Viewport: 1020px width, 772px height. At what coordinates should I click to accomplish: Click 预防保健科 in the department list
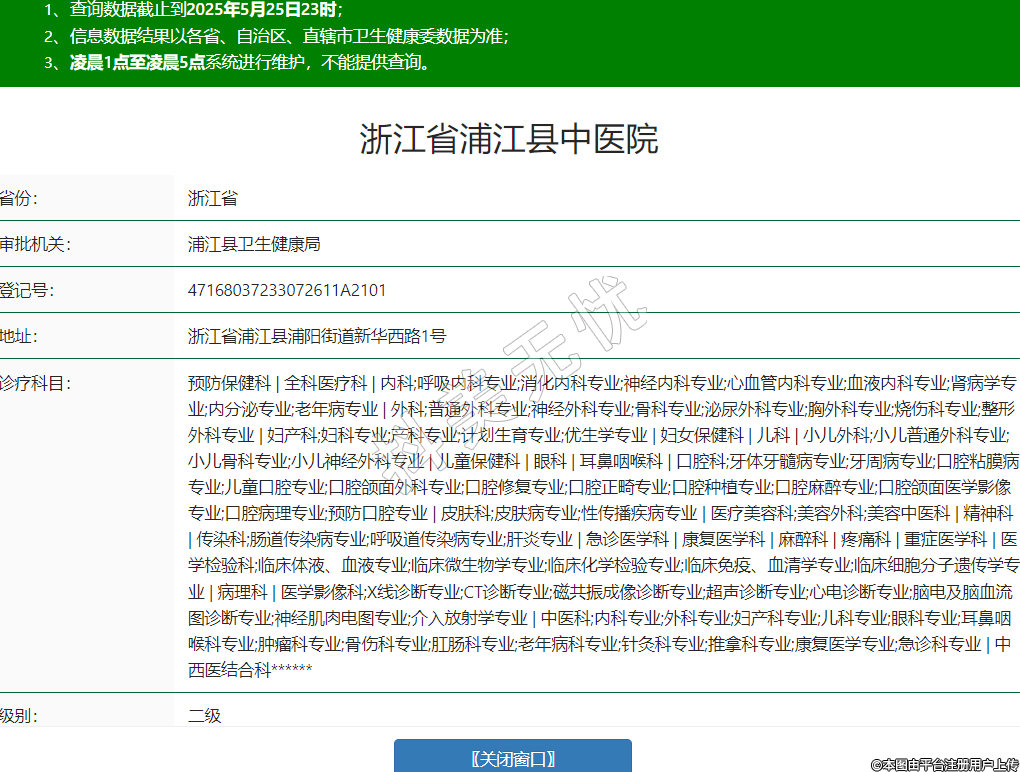[229, 383]
